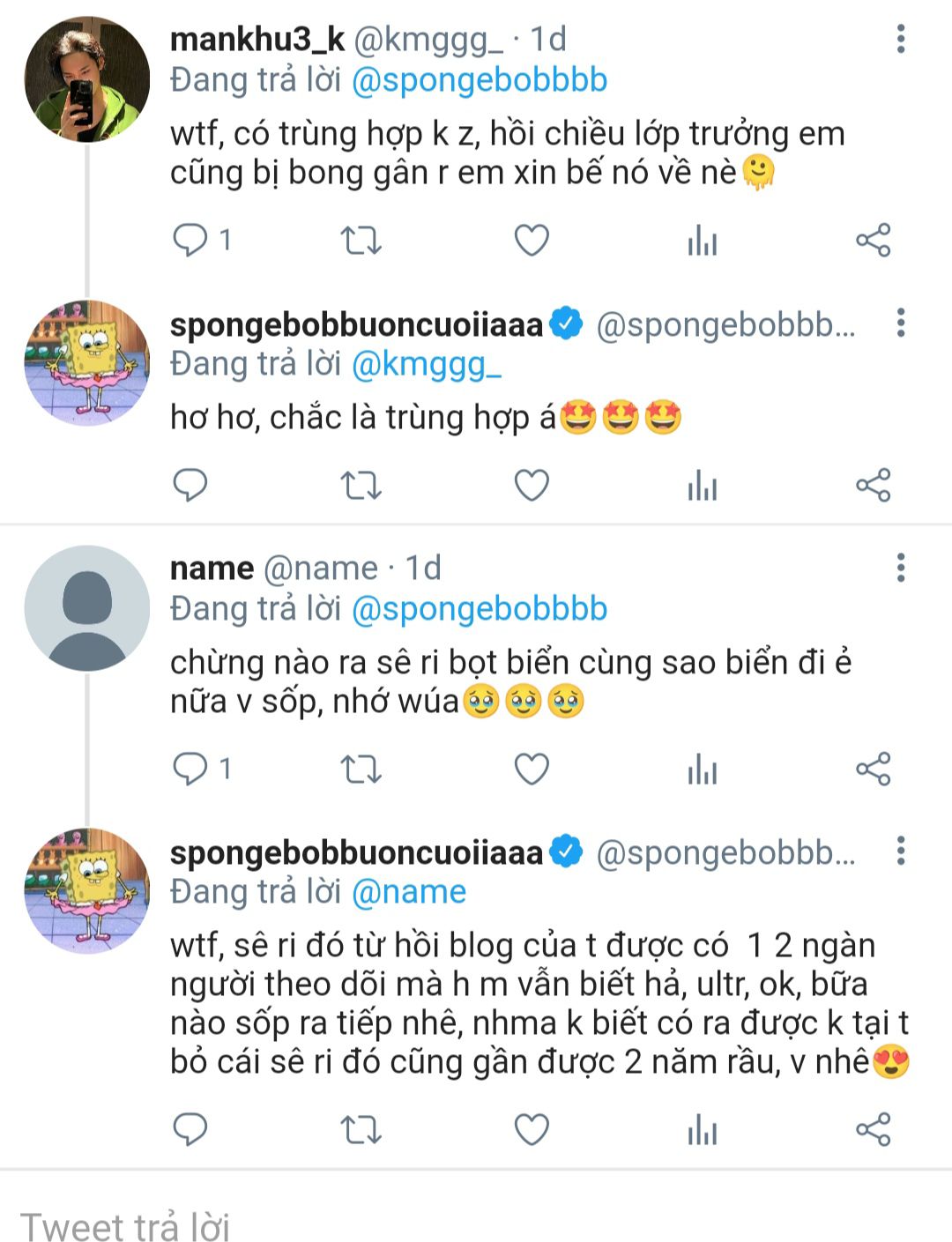Screen dimensions: 952x1242
Task: Open mankhu3_k's profile picture
Action: [x=86, y=79]
